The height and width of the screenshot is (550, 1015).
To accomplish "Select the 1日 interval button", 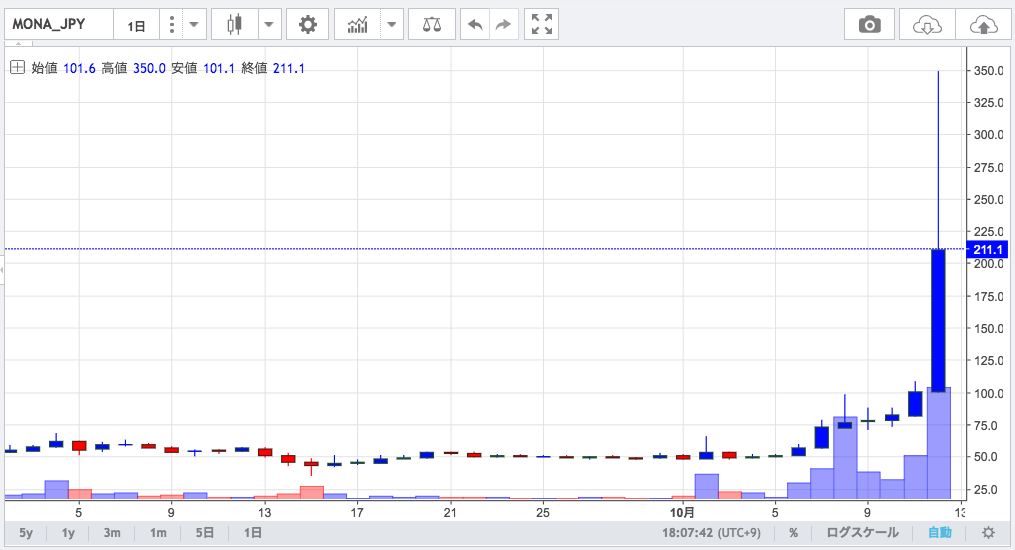I will [137, 25].
